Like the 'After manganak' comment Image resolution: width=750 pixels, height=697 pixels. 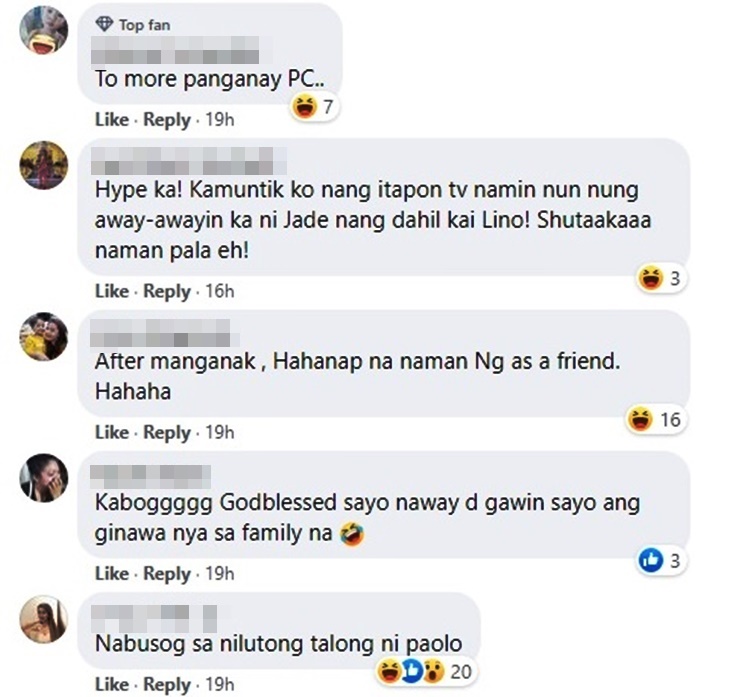click(112, 432)
